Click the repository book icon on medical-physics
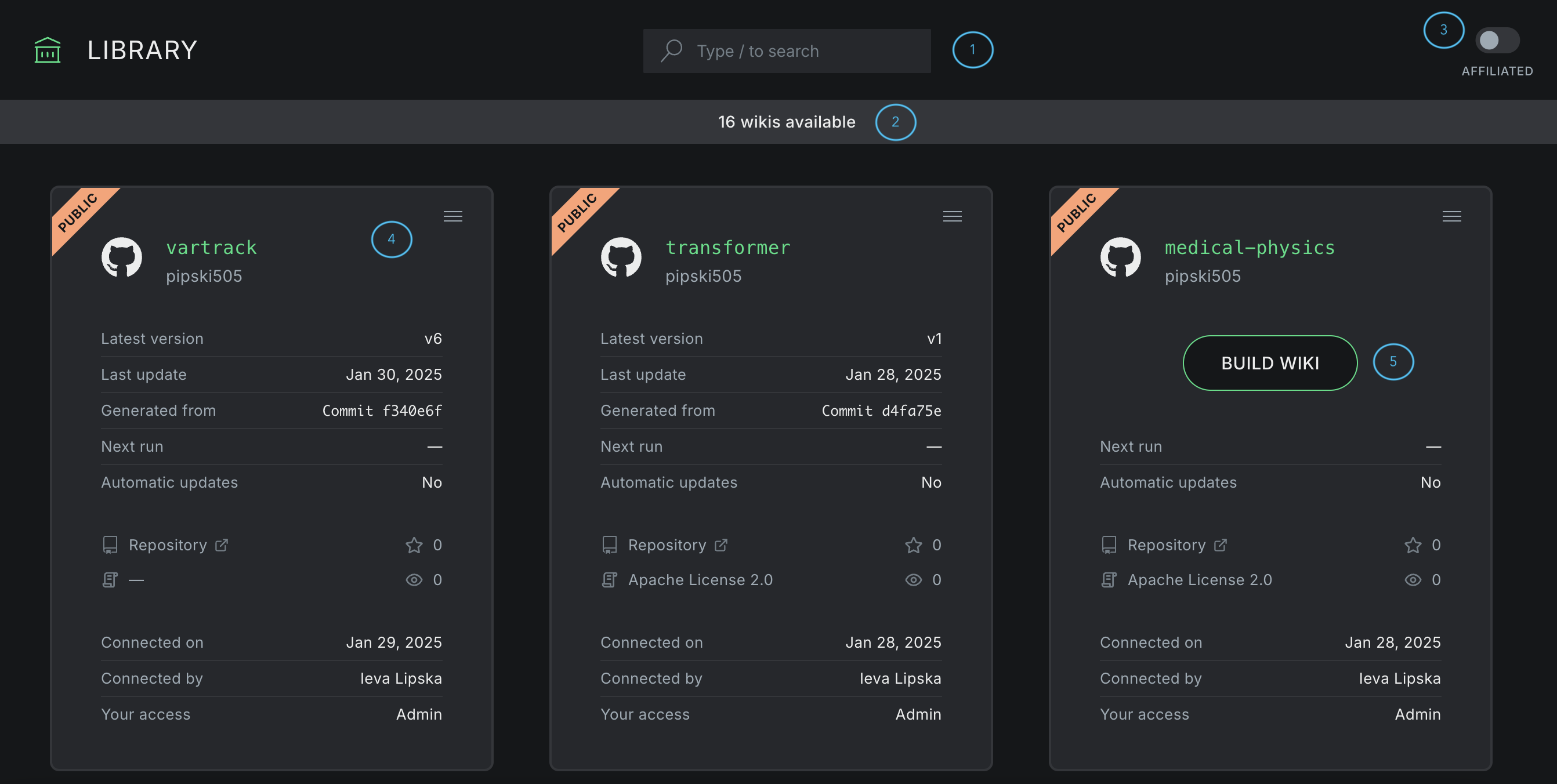 coord(1109,545)
